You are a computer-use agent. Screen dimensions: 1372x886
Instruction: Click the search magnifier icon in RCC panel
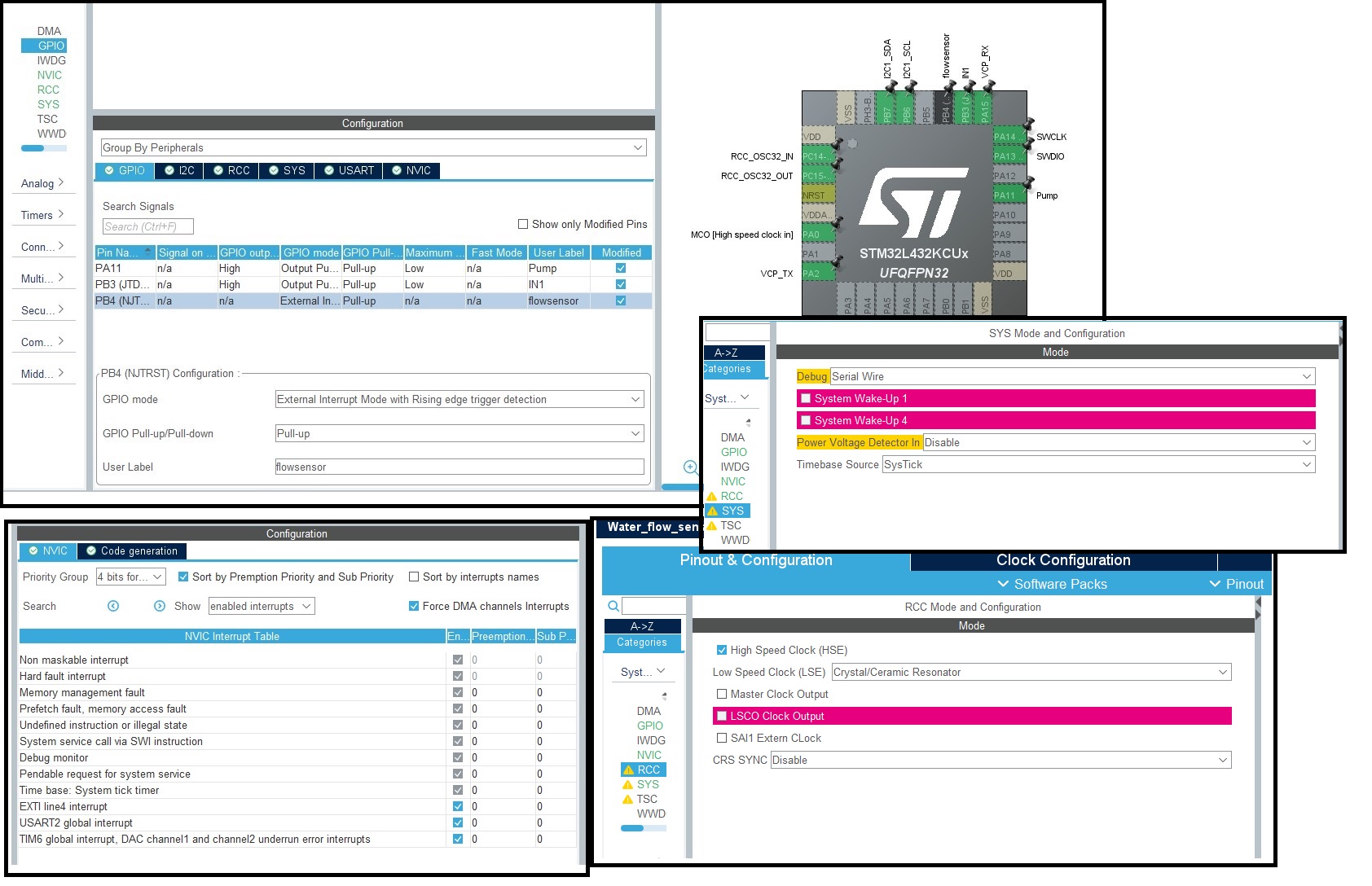613,606
